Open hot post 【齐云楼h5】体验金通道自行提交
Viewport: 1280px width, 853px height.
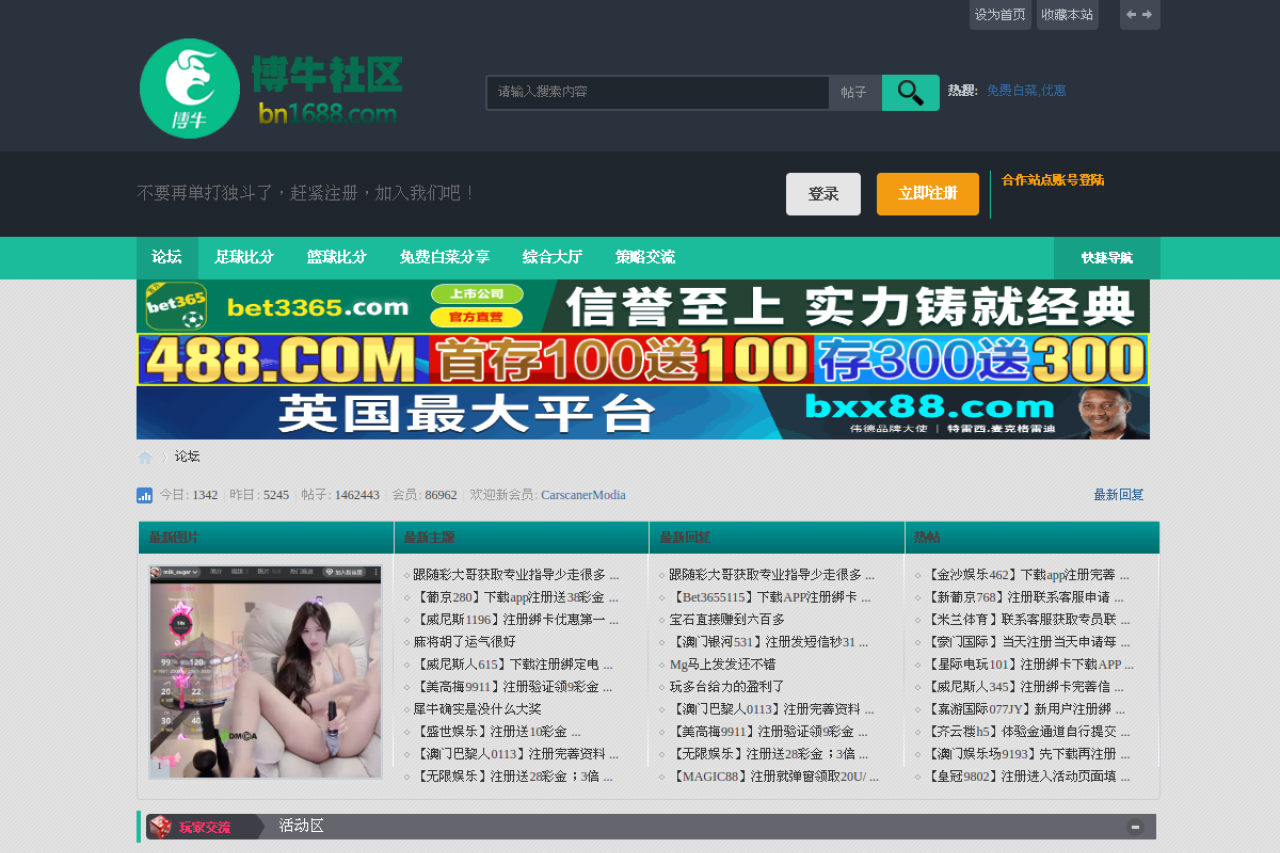coord(1027,732)
